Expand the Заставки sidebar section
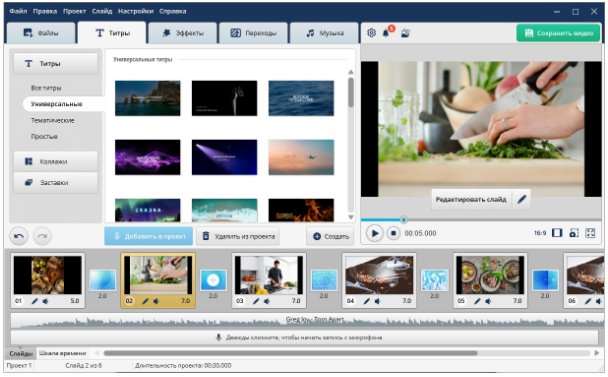 coord(55,182)
